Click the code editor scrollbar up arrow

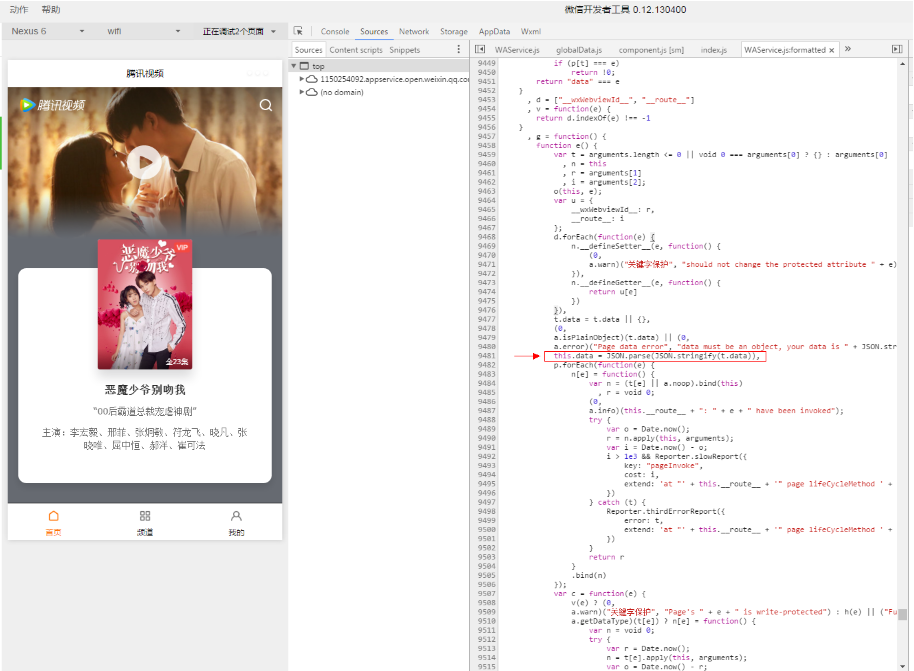pyautogui.click(x=902, y=63)
